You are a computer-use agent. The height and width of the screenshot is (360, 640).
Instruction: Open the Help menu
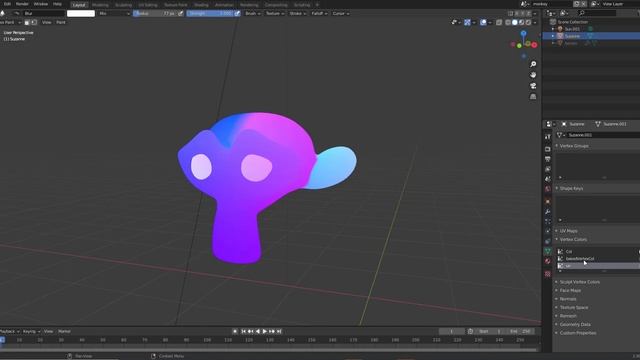pos(57,4)
